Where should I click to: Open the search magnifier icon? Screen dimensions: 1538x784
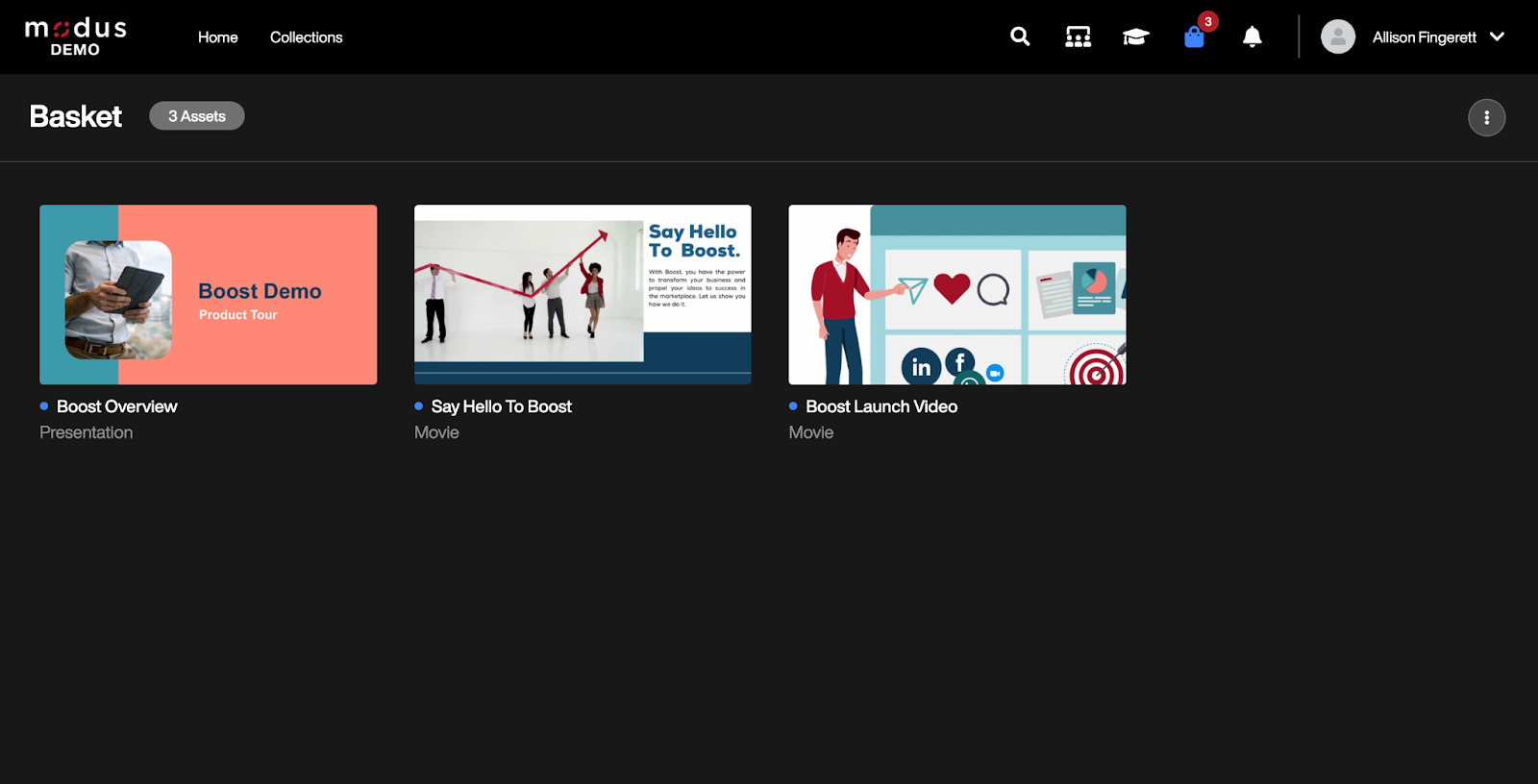[x=1020, y=37]
